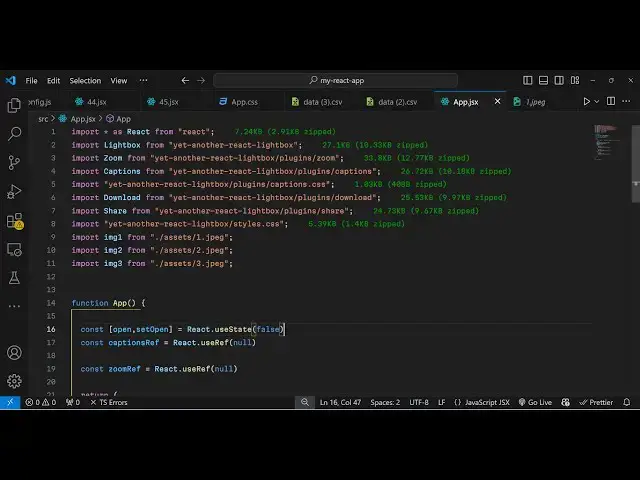Open the File menu
Image resolution: width=640 pixels, height=480 pixels.
[x=31, y=80]
